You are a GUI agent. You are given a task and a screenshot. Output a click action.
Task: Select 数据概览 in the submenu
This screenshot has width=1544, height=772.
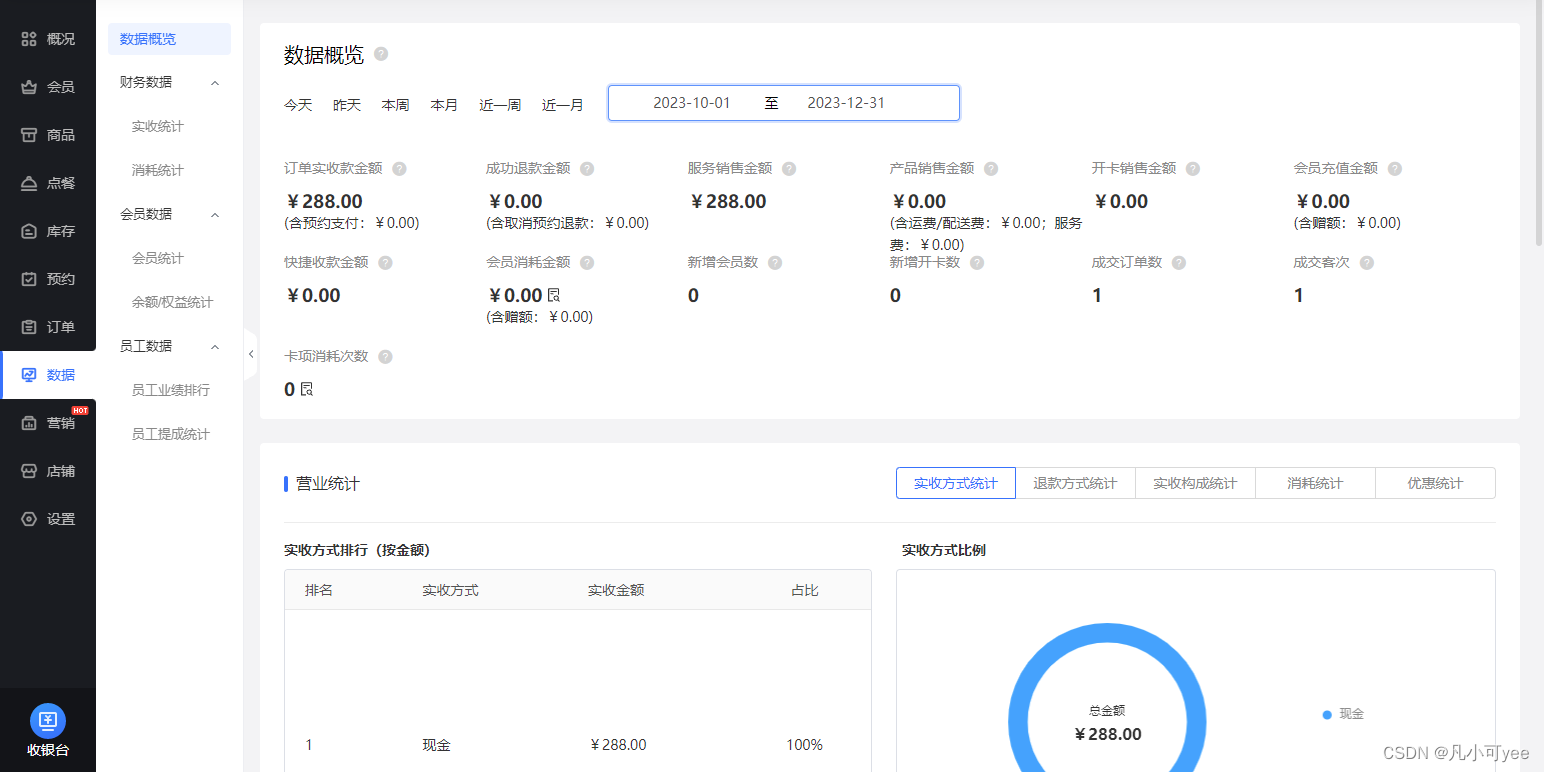click(169, 39)
